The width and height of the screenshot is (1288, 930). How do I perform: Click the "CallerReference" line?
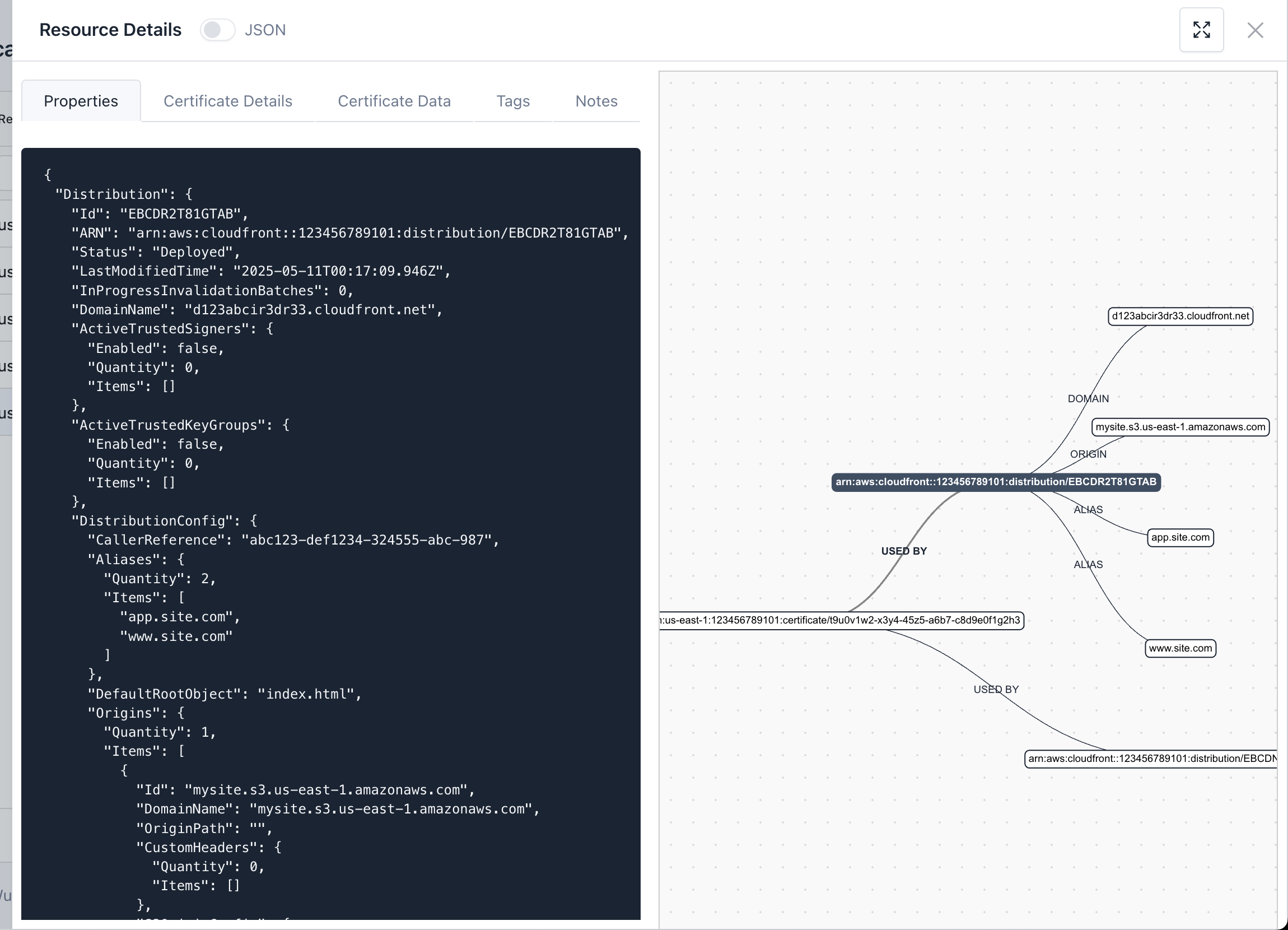[x=293, y=540]
